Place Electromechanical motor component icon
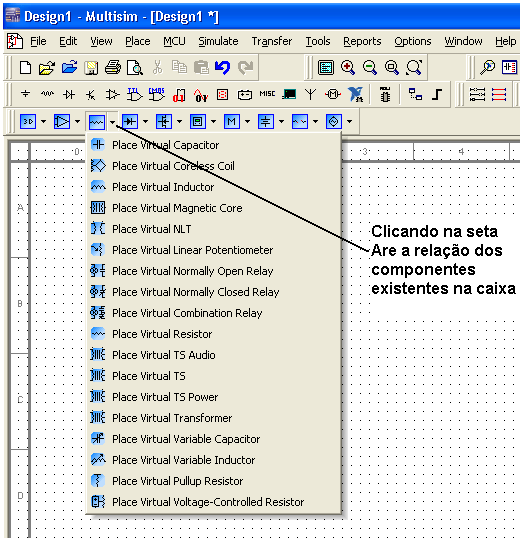Viewport: 520px width, 538px height. (x=333, y=94)
